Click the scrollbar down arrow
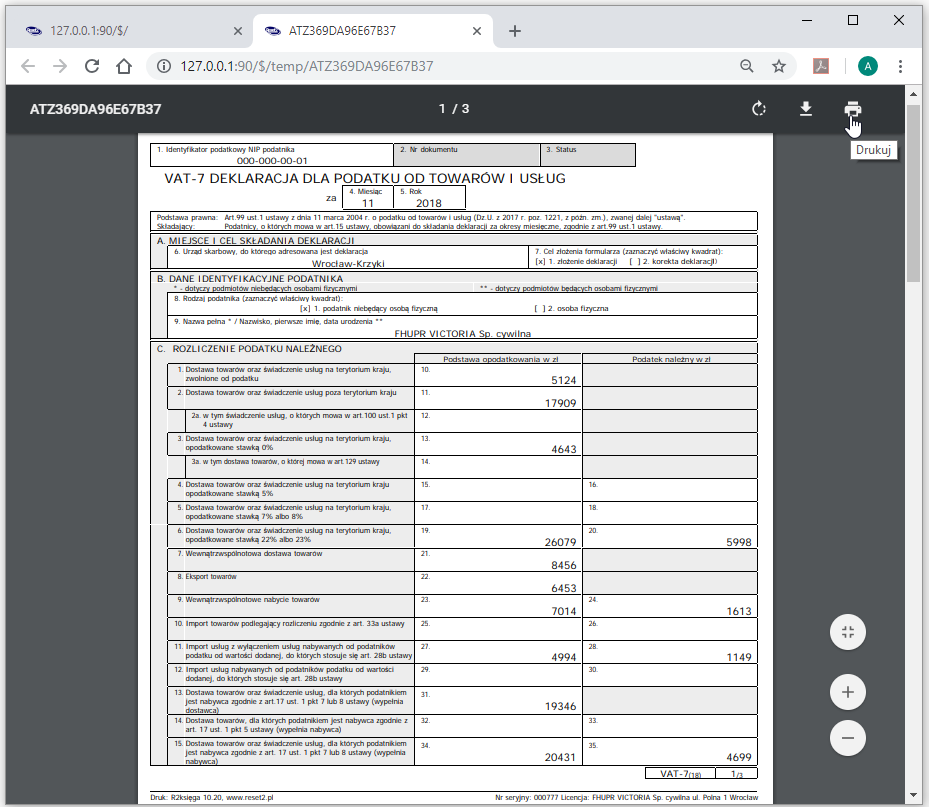 click(x=913, y=795)
